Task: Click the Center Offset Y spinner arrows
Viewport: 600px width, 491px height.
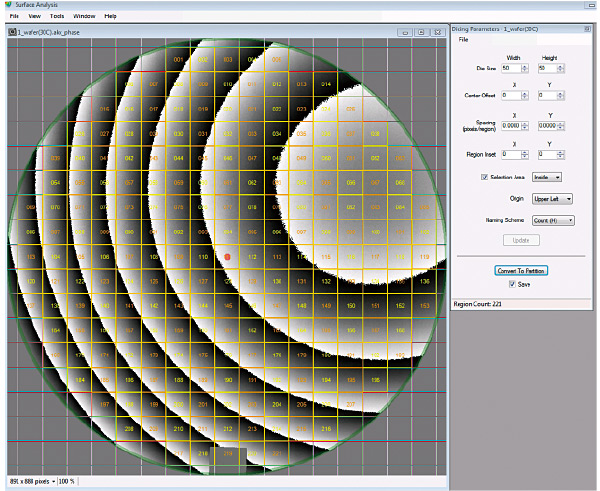Action: (561, 95)
